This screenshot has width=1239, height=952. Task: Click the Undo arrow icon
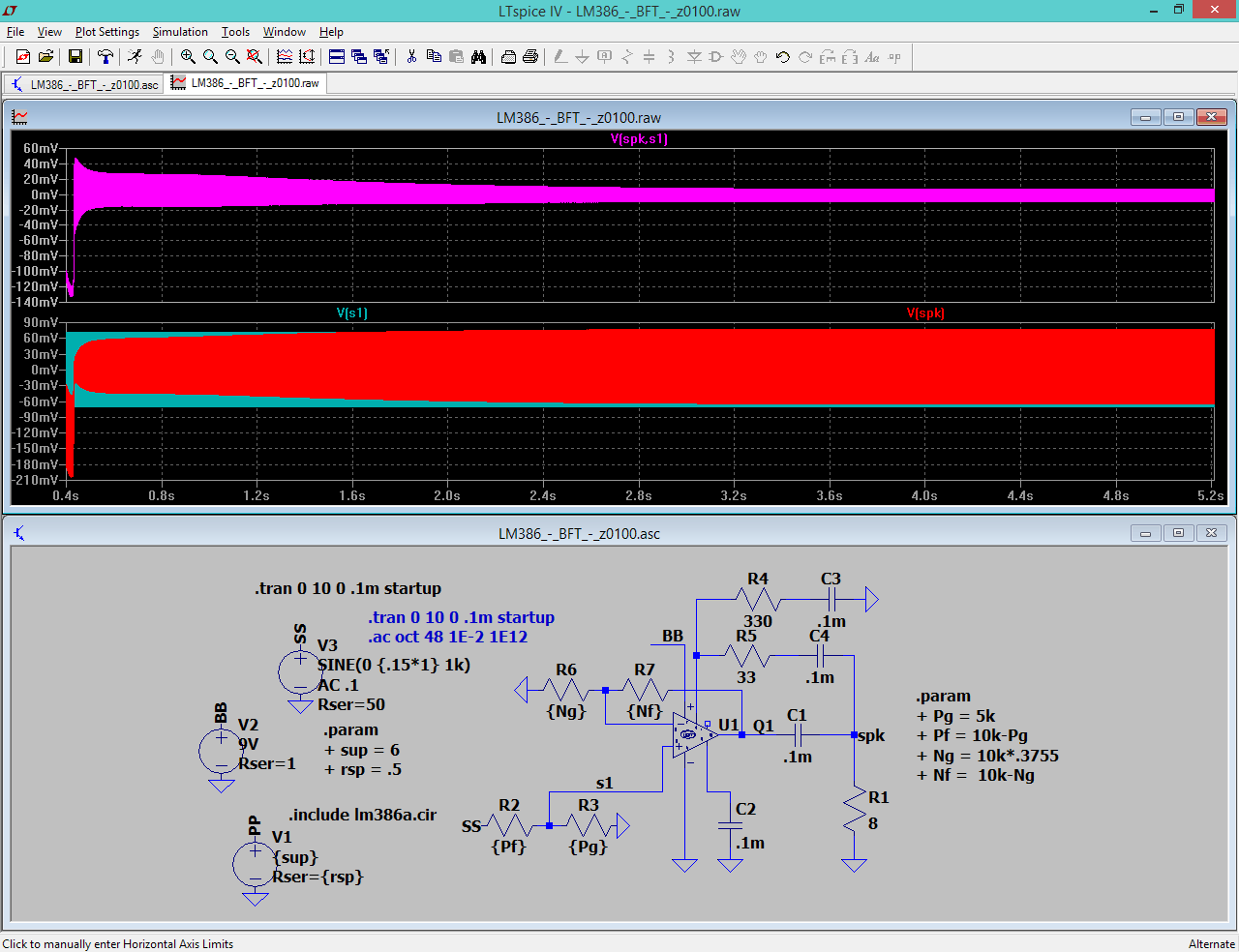[x=783, y=57]
